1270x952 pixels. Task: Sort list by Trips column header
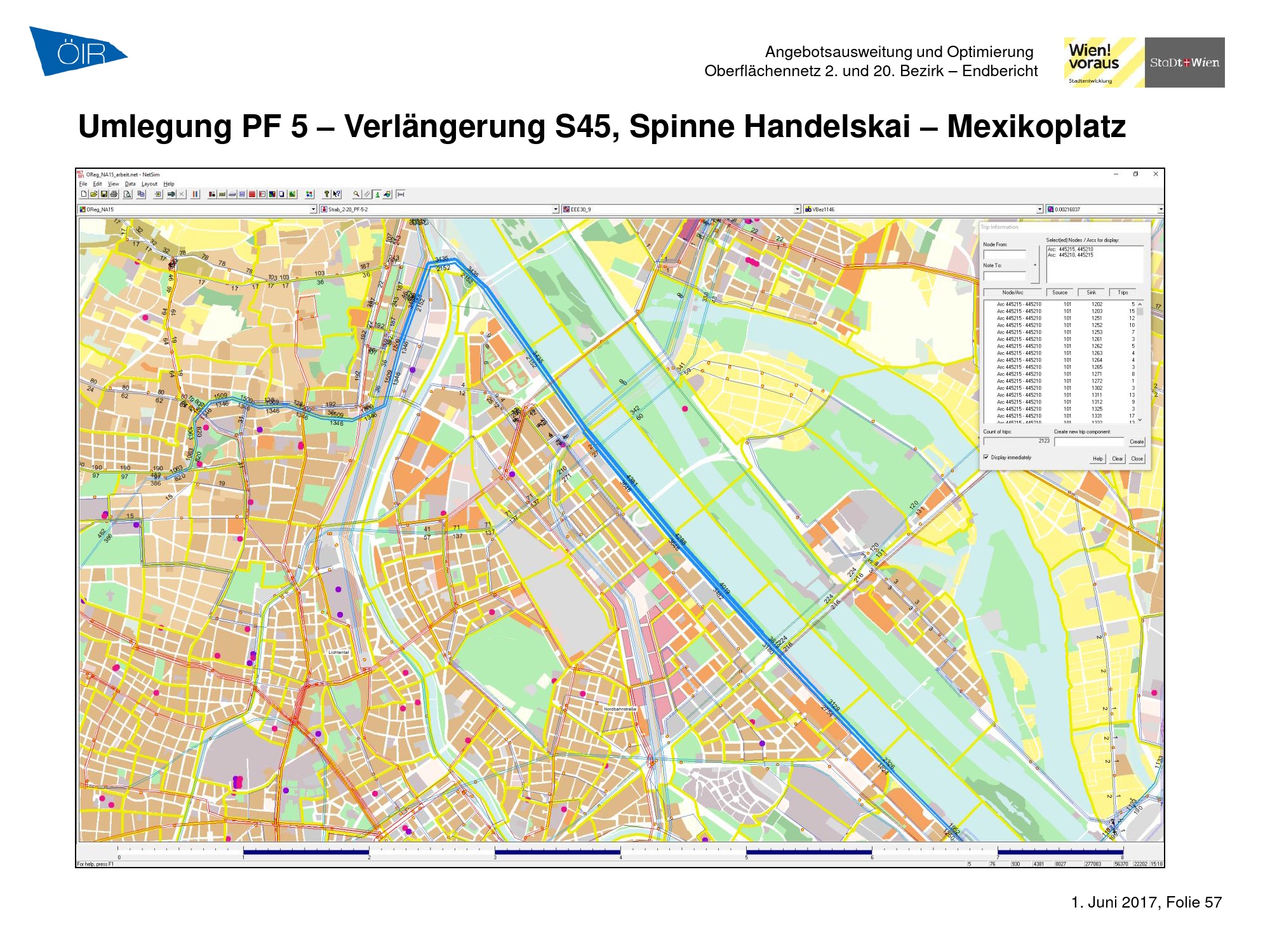coord(1123,293)
